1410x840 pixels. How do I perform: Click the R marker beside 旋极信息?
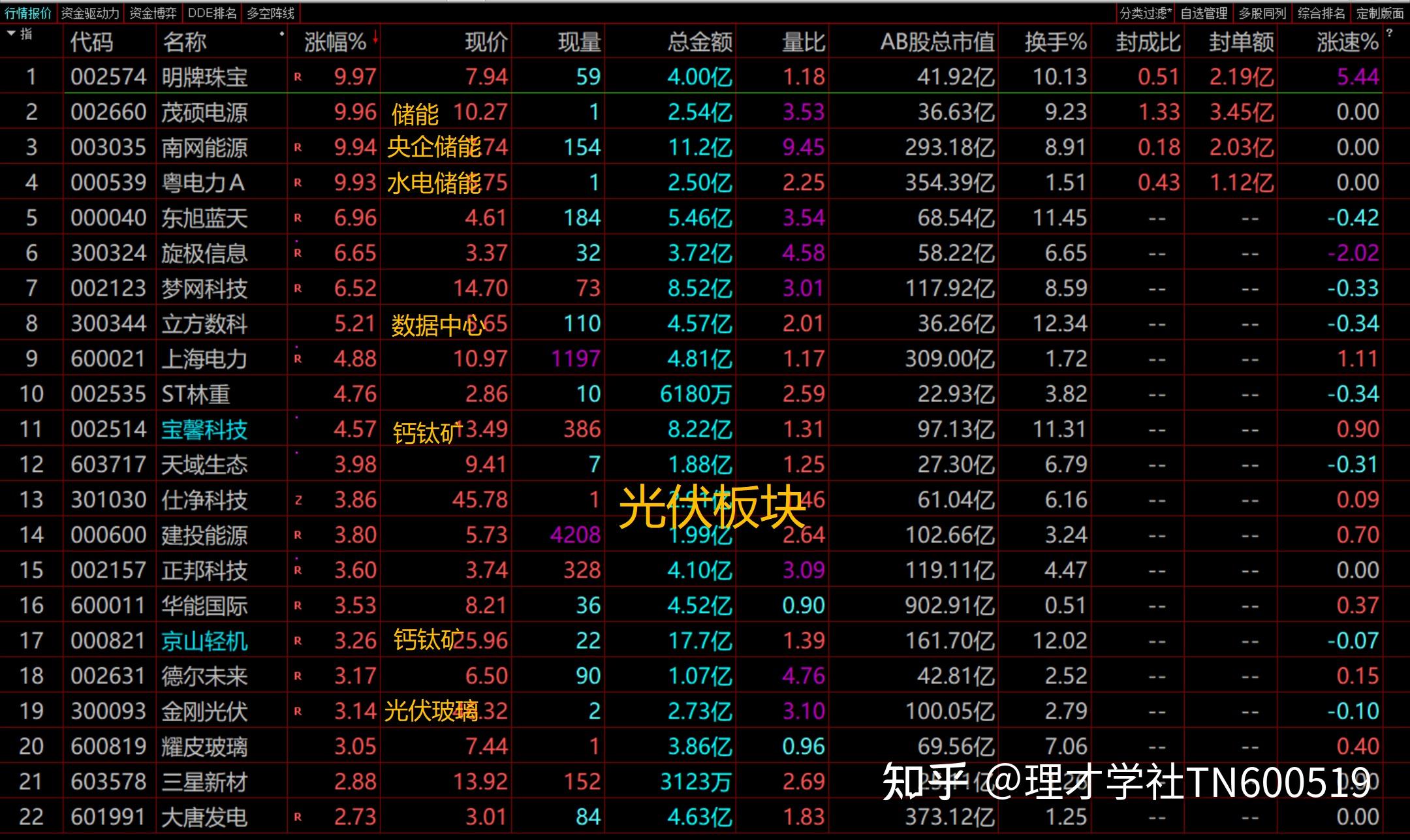coord(298,253)
